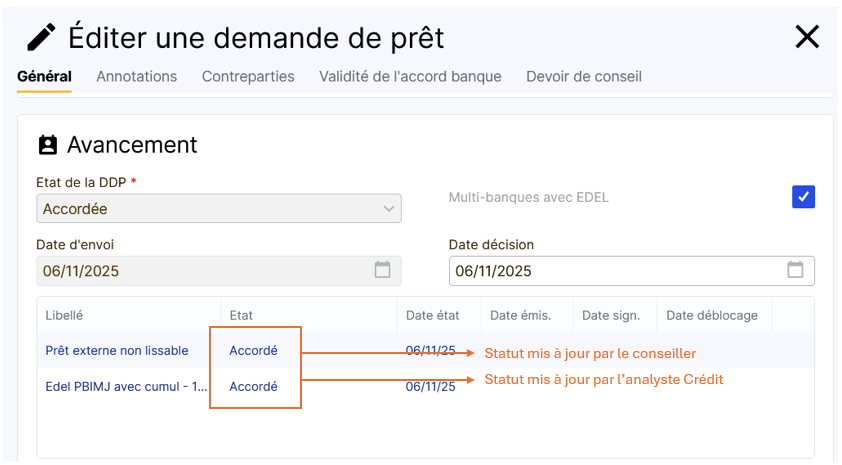Expand the Etat de la DDP dropdown
Screen dimensions: 842x465
tap(389, 209)
